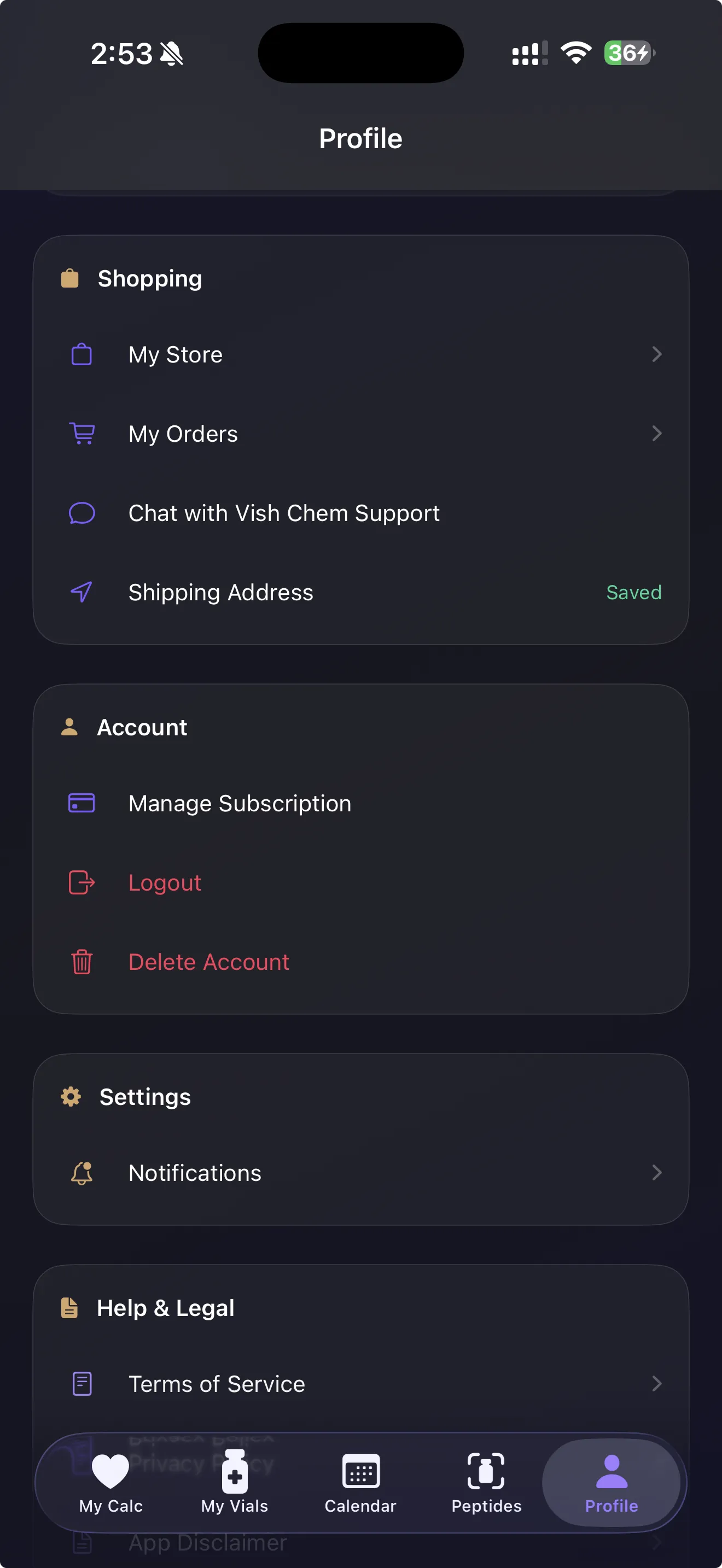This screenshot has height=1568, width=722.
Task: Tap the My Store bag icon
Action: tap(81, 354)
